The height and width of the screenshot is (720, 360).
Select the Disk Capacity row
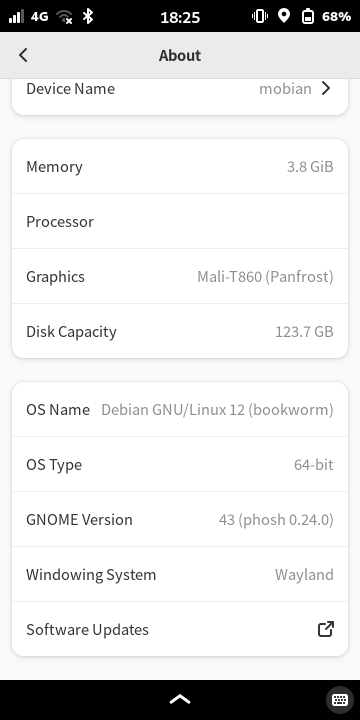tap(180, 331)
